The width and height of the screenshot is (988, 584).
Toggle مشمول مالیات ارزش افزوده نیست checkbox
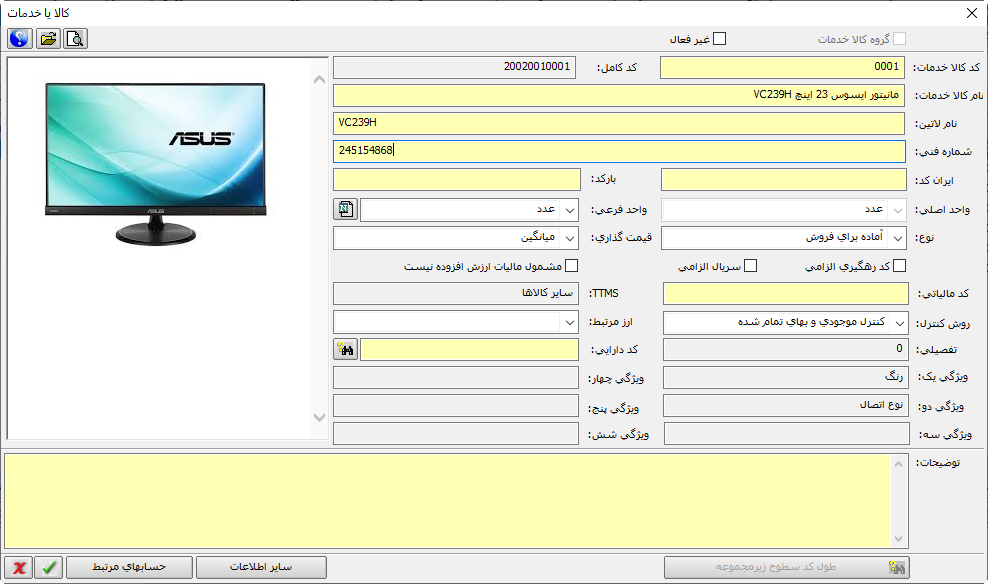pyautogui.click(x=572, y=266)
